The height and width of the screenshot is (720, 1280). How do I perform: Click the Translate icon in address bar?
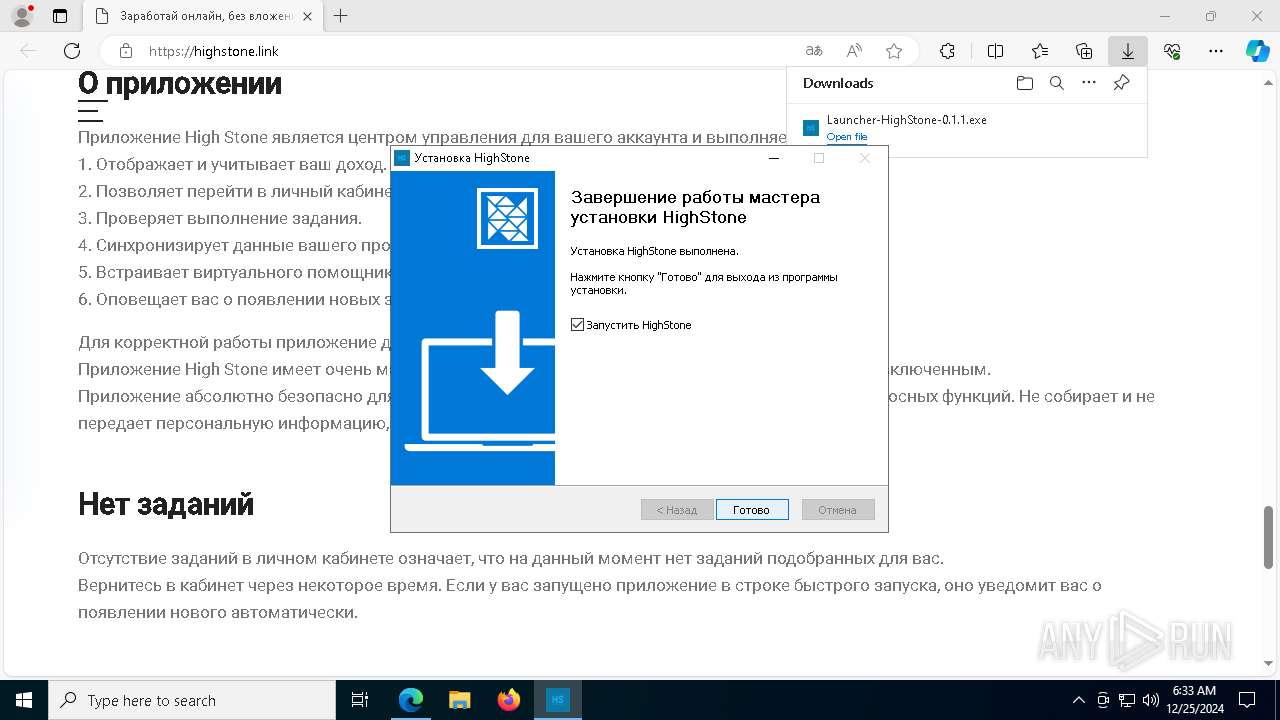tap(814, 51)
